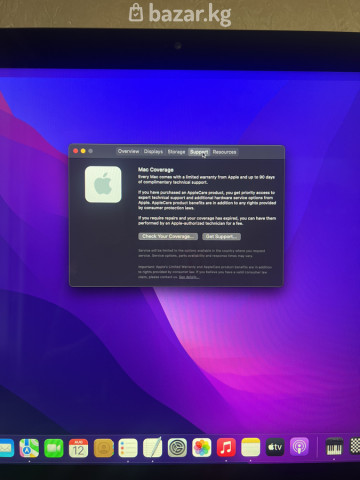Launch Maps app in dock
The height and width of the screenshot is (480, 360).
click(x=29, y=447)
